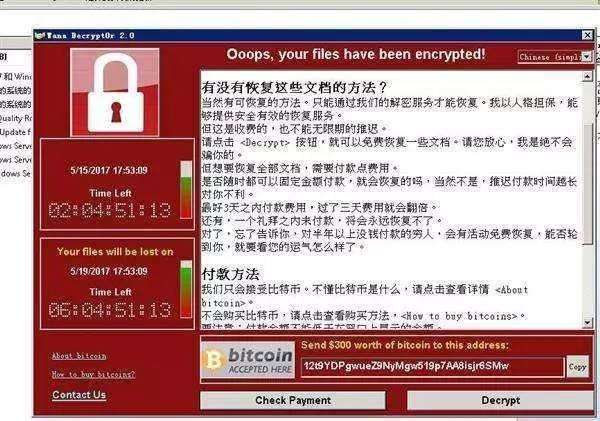
Task: Click the ransom note scrollbar thumb
Action: [587, 183]
